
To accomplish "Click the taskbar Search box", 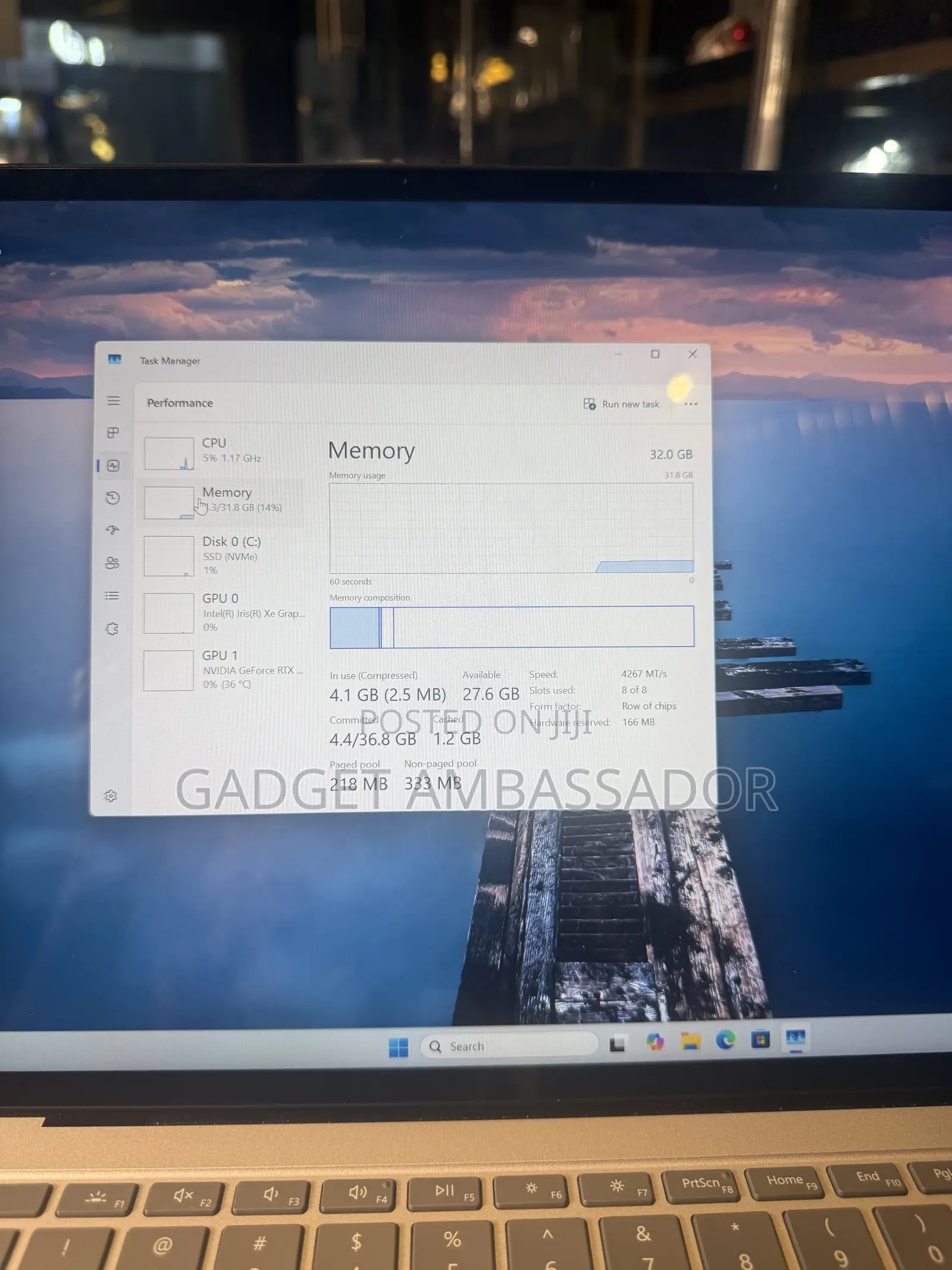I will coord(509,1046).
